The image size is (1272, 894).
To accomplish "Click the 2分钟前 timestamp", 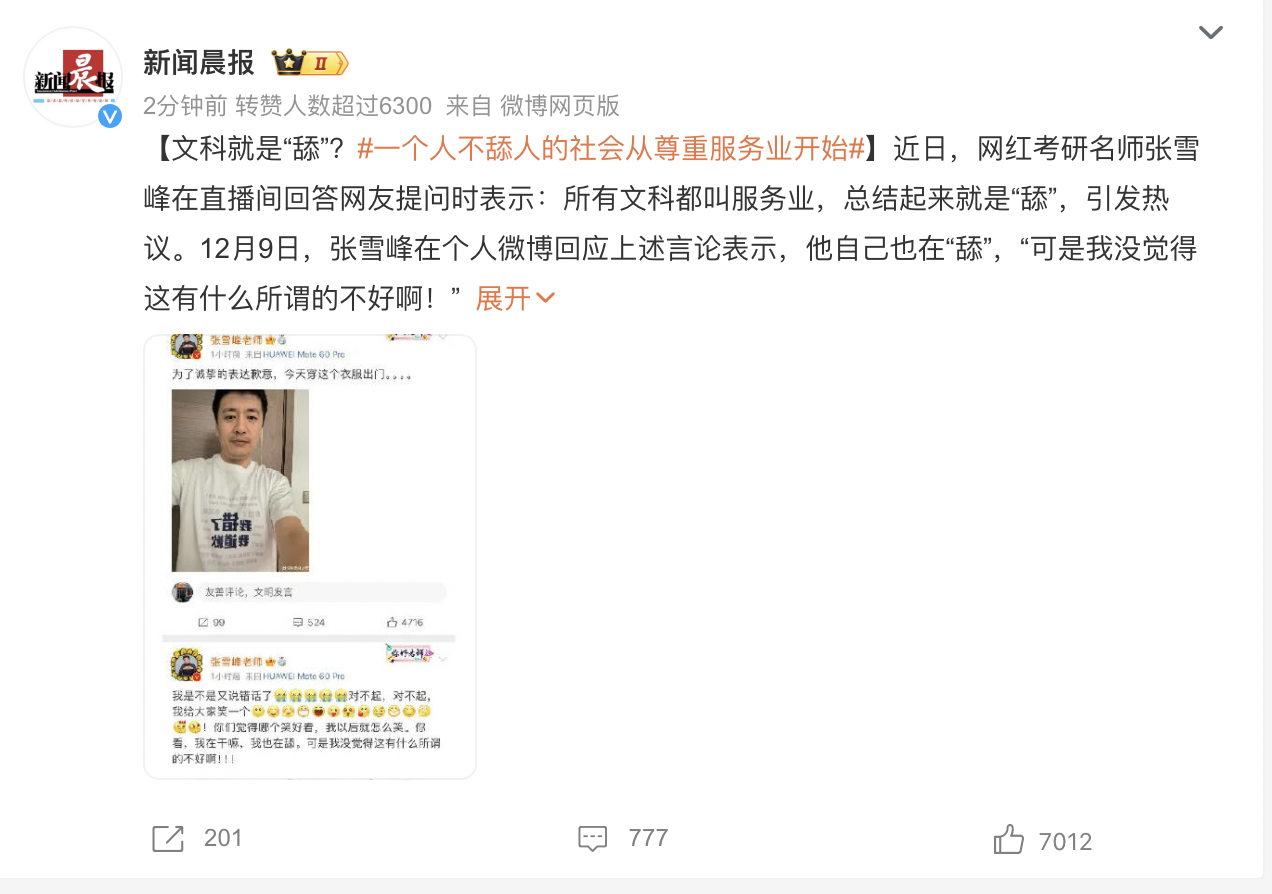I will coord(185,105).
